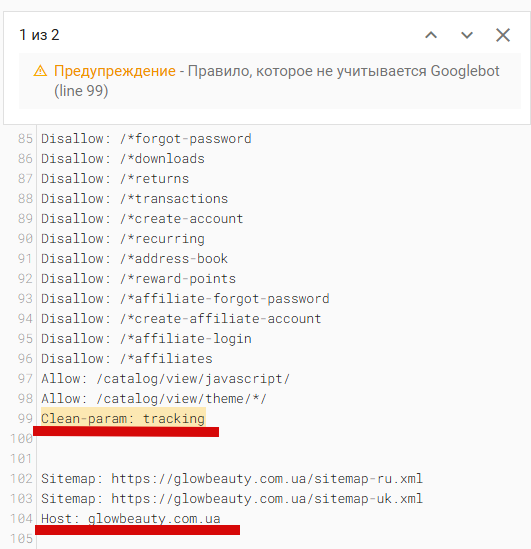Close the warnings panel with X
531x549 pixels.
[x=503, y=35]
